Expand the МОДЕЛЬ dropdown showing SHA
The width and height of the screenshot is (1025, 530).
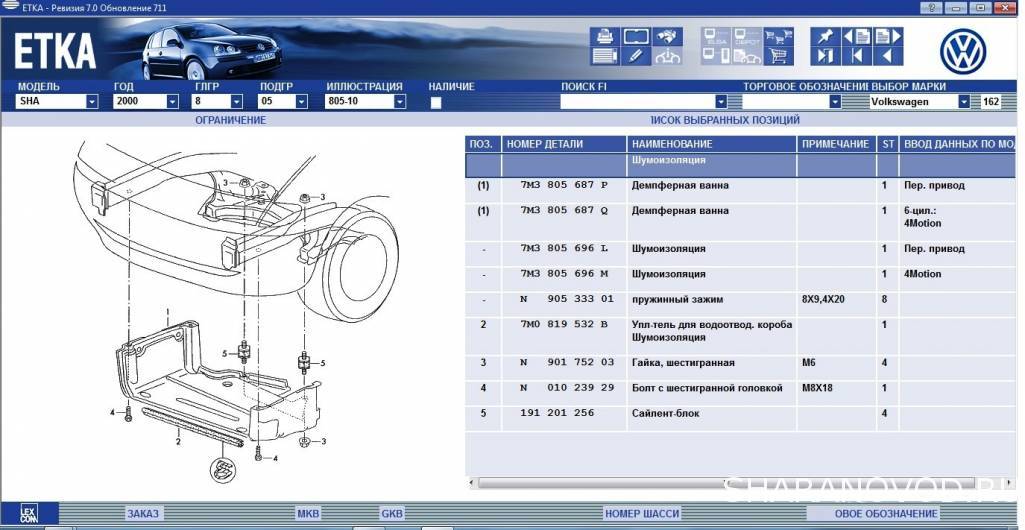pyautogui.click(x=92, y=102)
